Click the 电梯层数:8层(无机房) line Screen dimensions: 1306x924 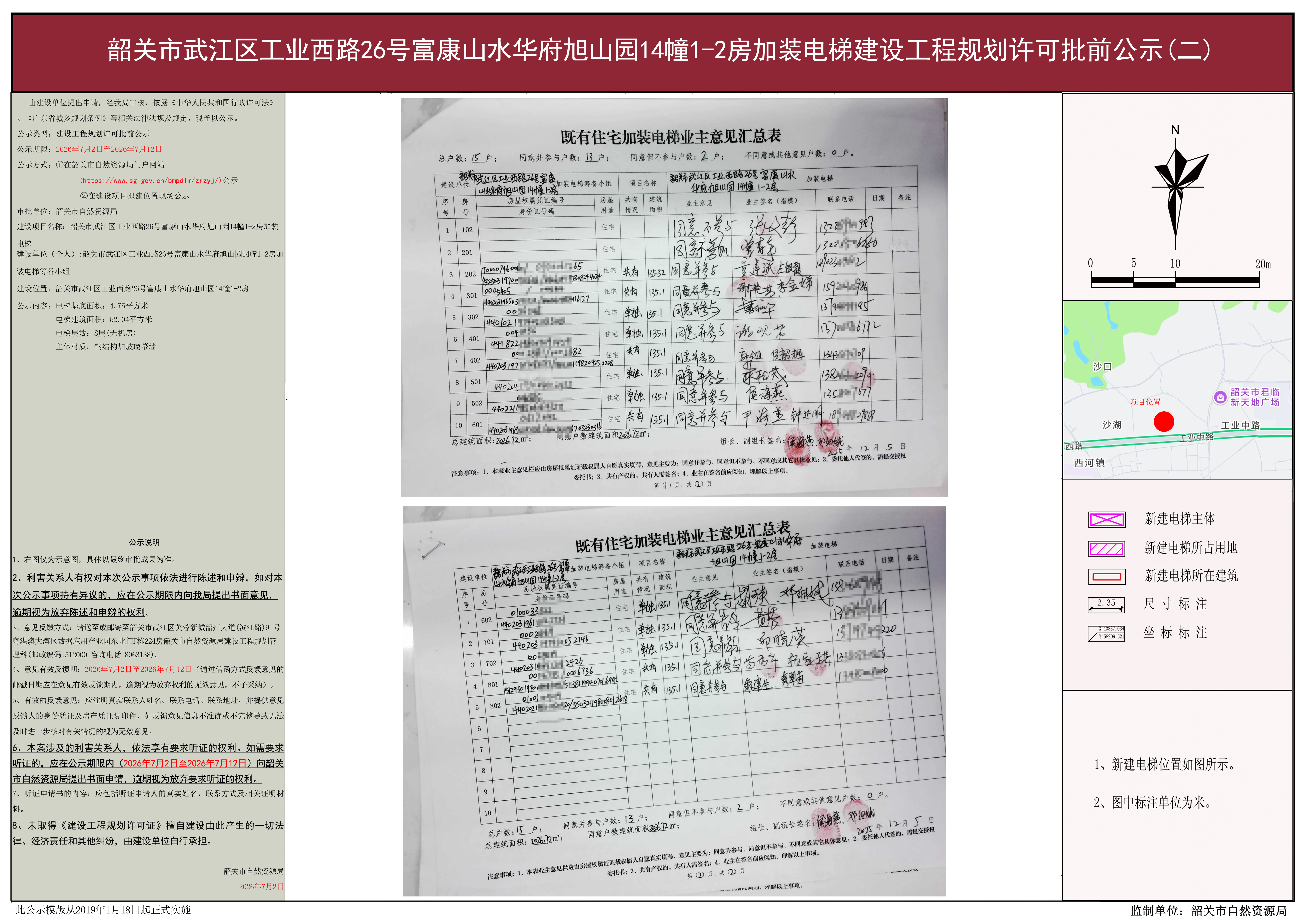tap(96, 333)
